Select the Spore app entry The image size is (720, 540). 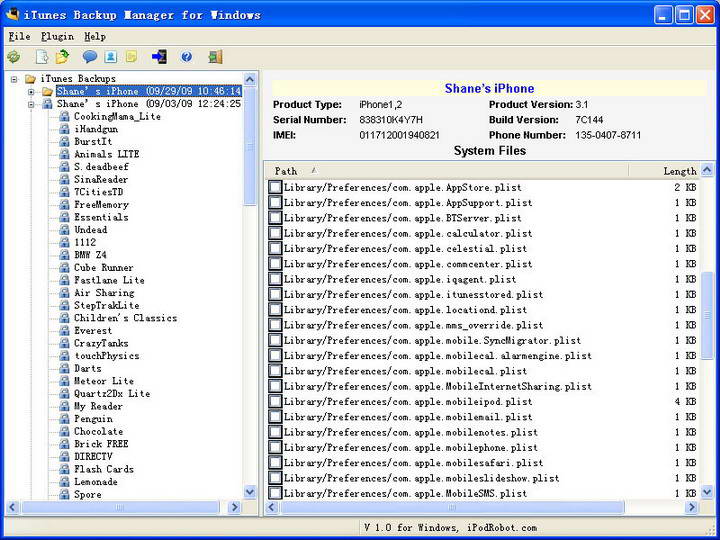pos(88,495)
